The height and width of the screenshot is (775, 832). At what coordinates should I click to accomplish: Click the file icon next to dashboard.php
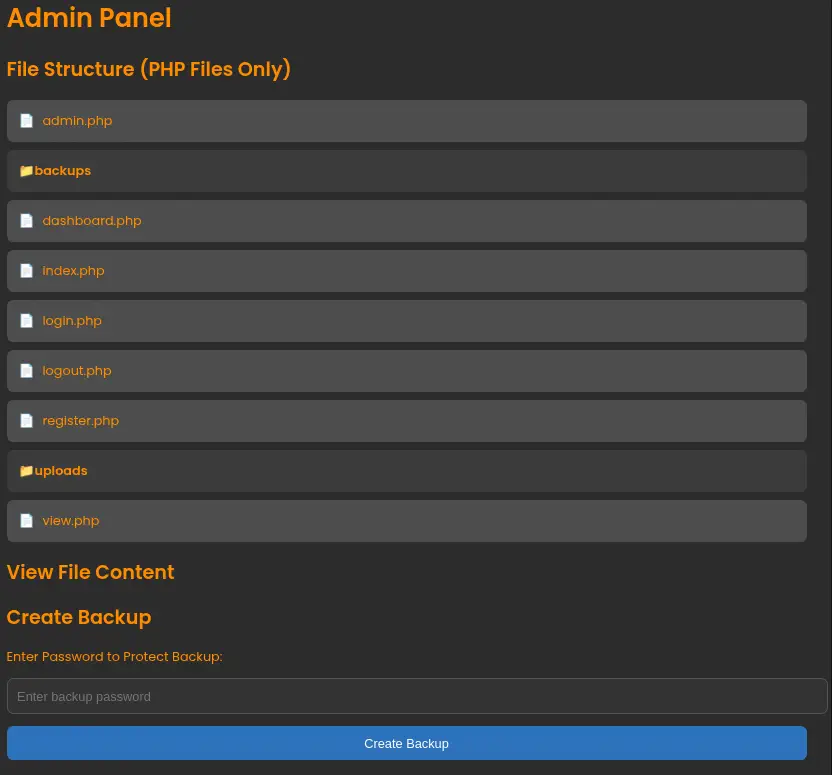pyautogui.click(x=27, y=221)
